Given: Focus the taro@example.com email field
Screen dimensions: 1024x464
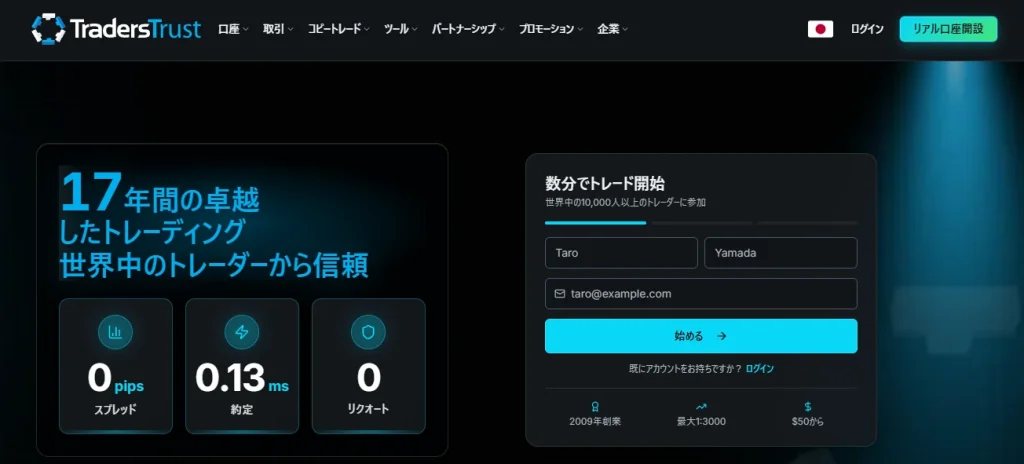Looking at the screenshot, I should (x=701, y=294).
